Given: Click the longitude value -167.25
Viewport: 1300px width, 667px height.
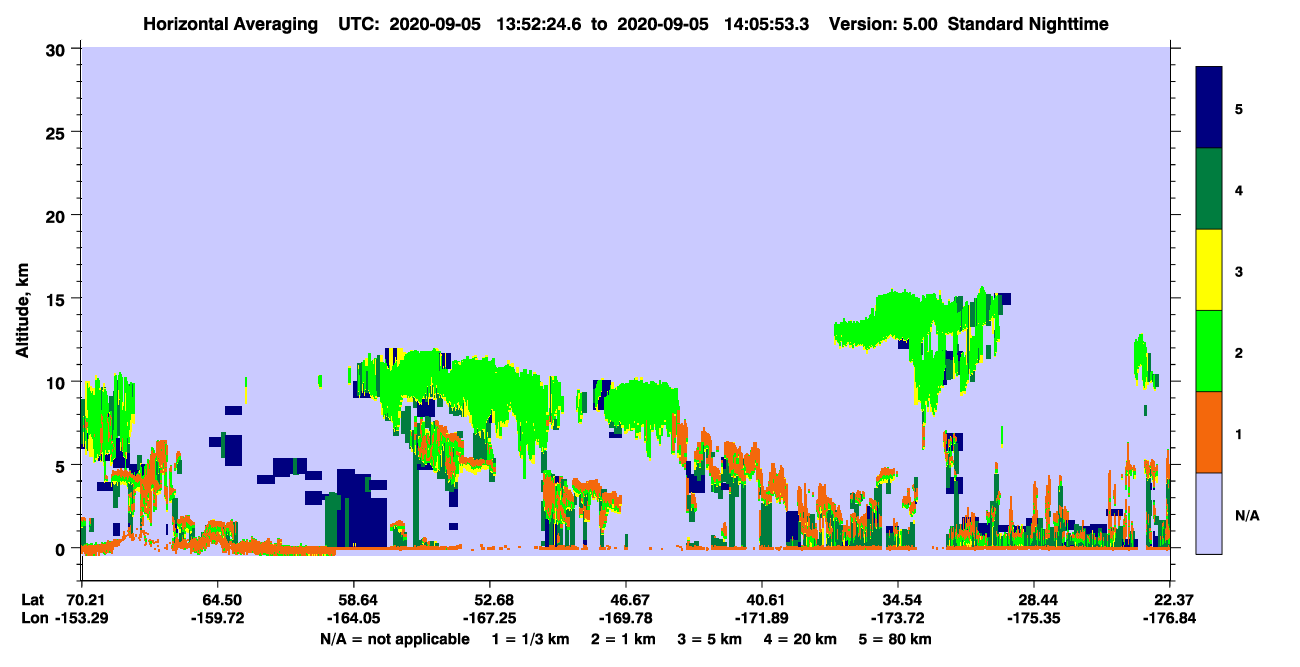Looking at the screenshot, I should pyautogui.click(x=489, y=618).
